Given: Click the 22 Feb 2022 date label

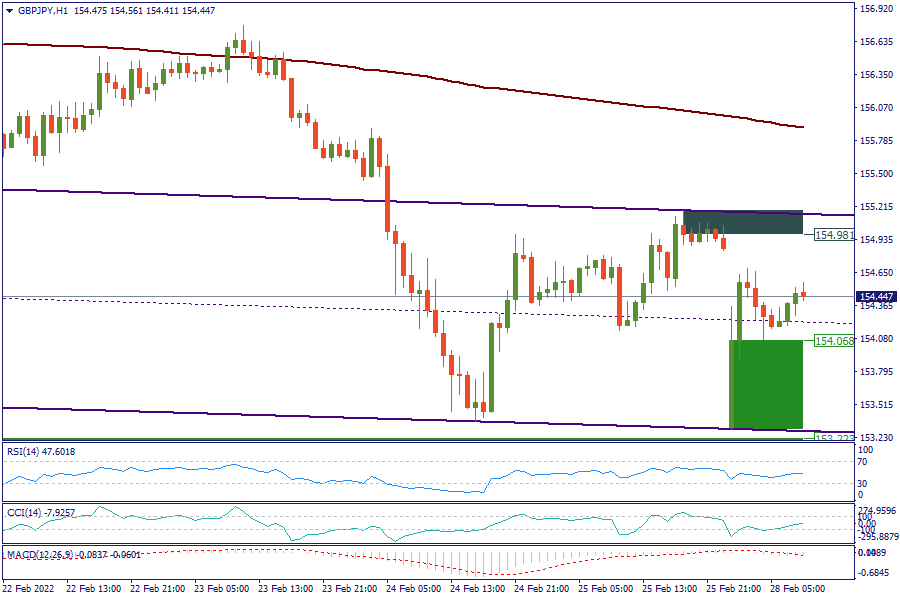Looking at the screenshot, I should tap(30, 589).
